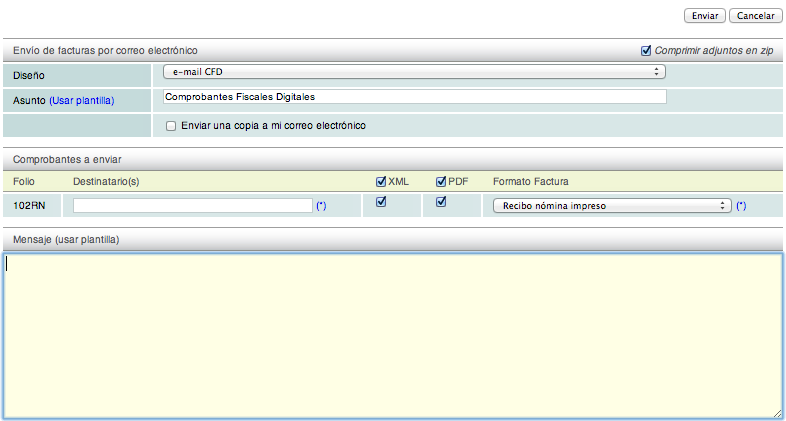Click usar plantilla link in Mensaje header
Screen dimensions: 786x421
click(88, 240)
